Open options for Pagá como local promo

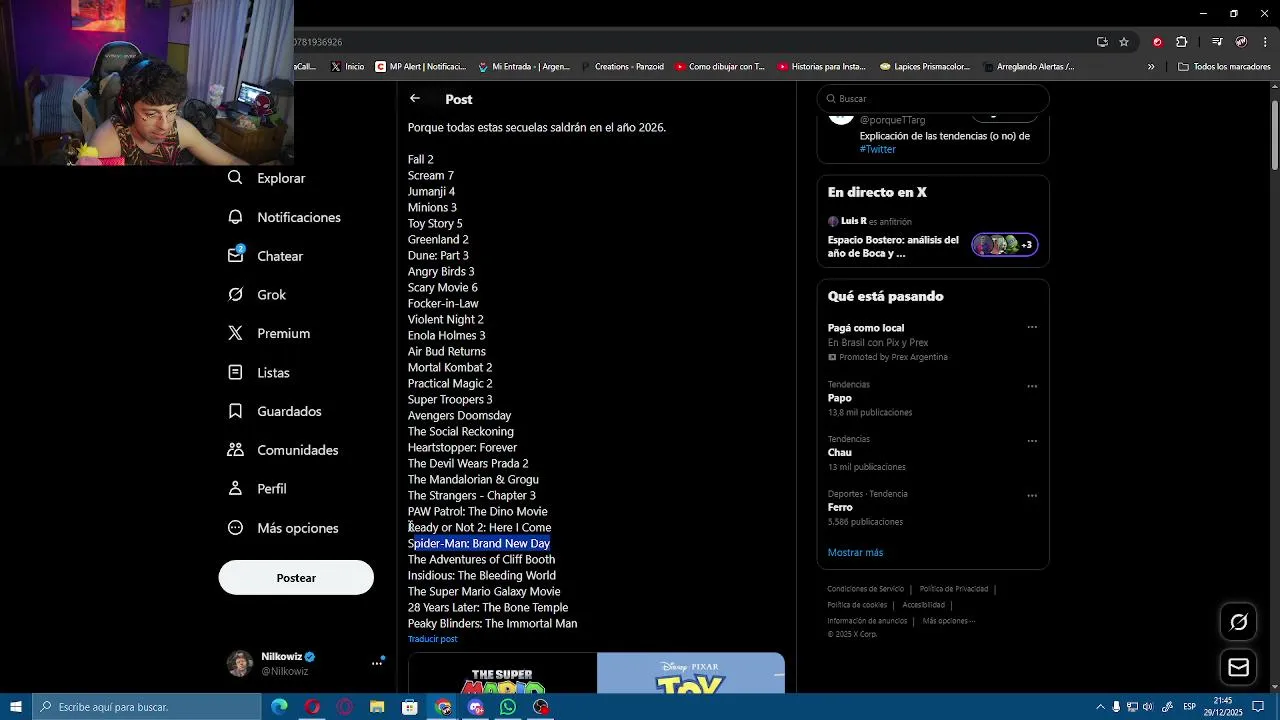click(1032, 327)
